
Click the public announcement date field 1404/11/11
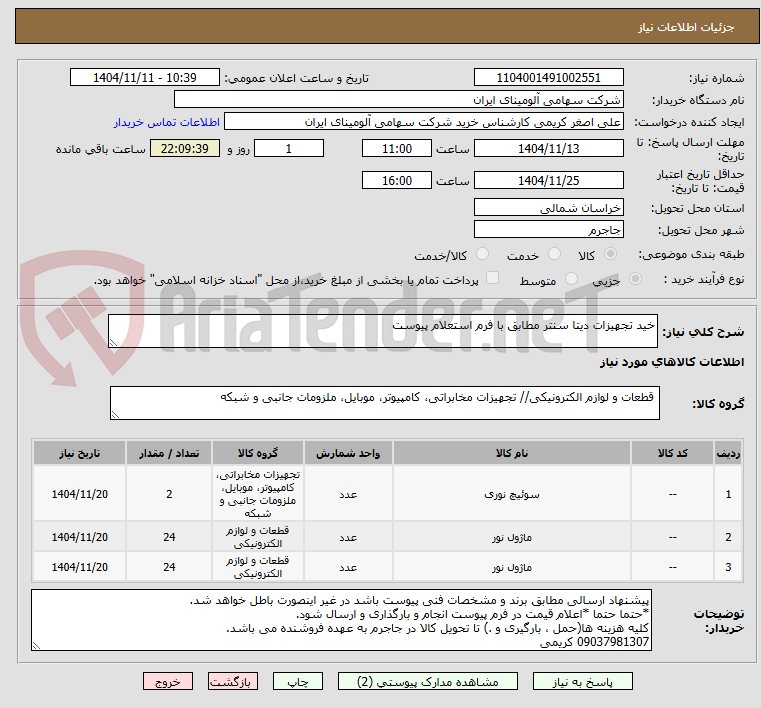tap(145, 78)
